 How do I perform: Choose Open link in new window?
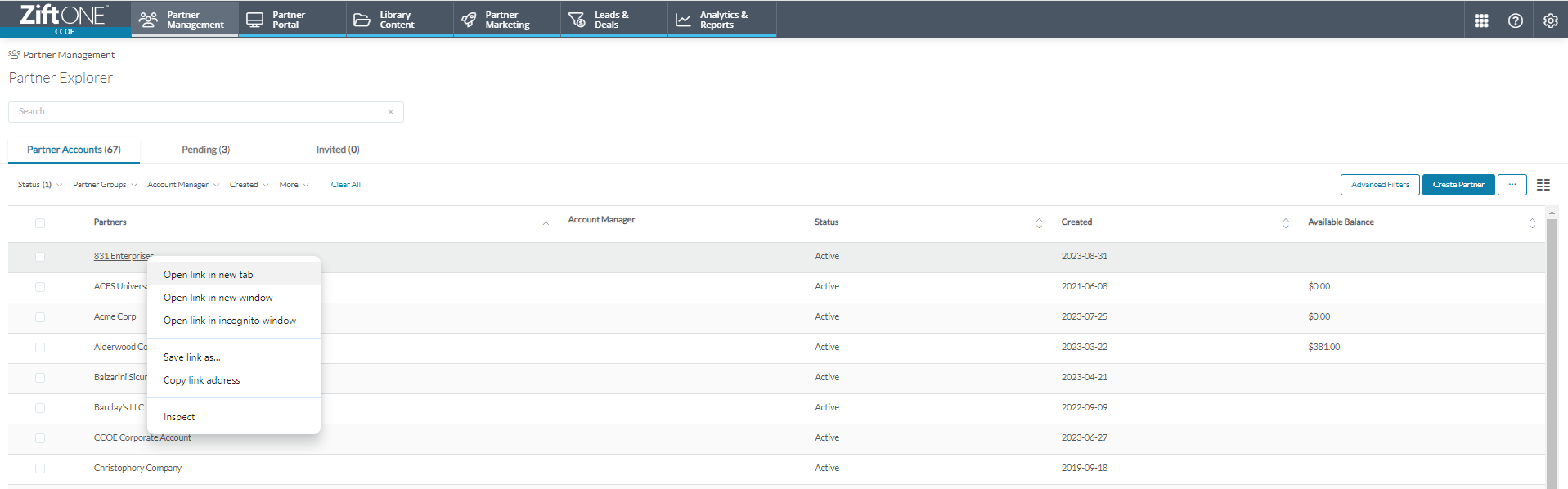pyautogui.click(x=233, y=298)
